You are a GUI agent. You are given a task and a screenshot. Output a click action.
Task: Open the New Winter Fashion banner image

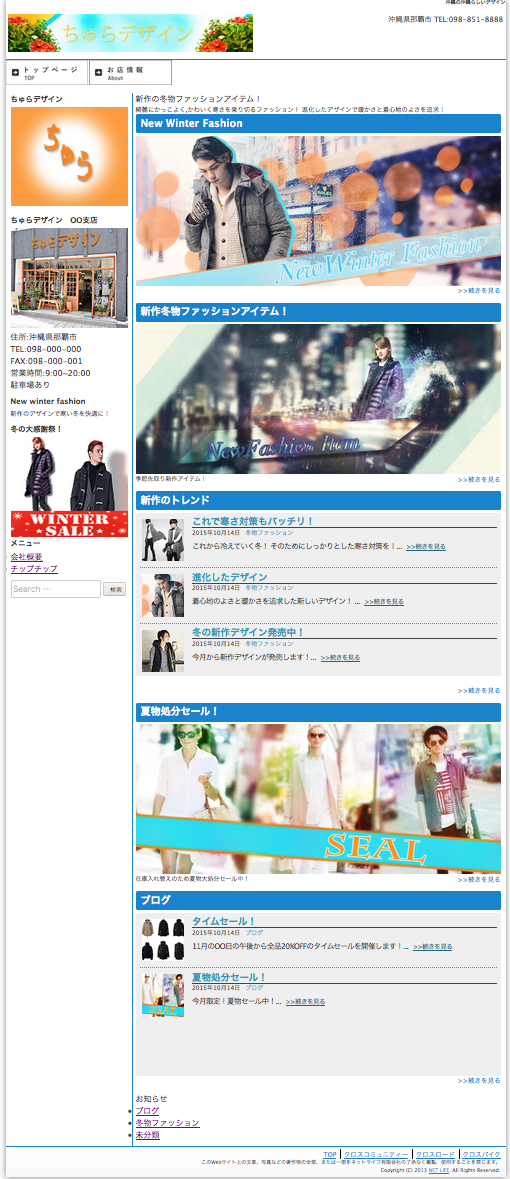318,211
